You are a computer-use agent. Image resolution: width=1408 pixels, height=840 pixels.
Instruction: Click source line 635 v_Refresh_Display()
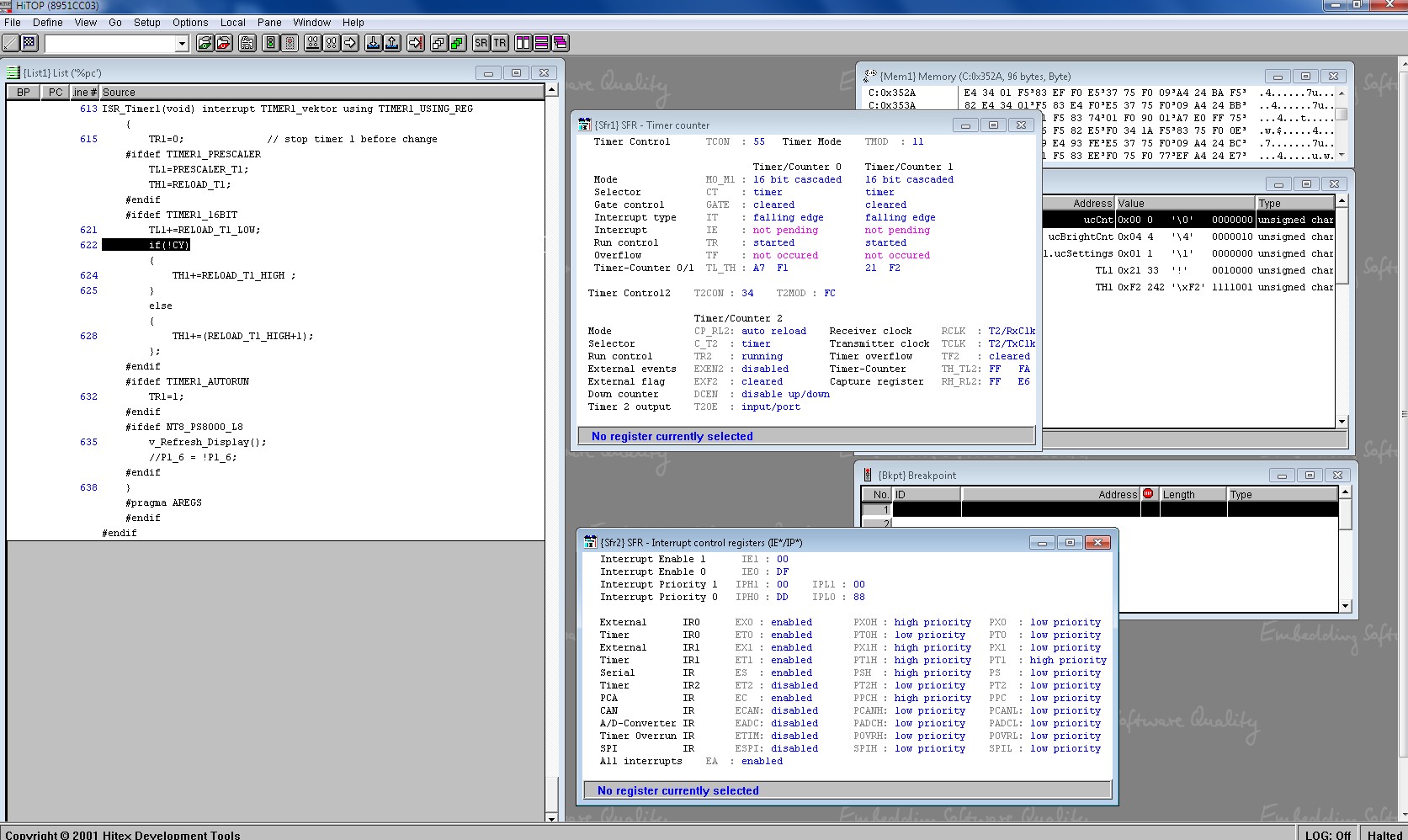coord(207,442)
